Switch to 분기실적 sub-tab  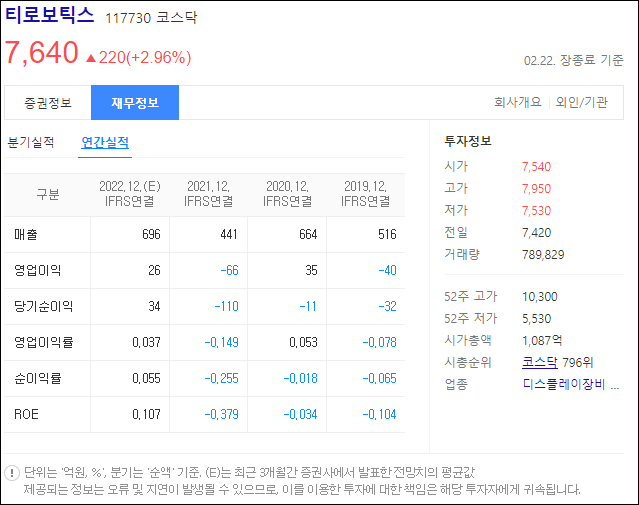[x=31, y=142]
